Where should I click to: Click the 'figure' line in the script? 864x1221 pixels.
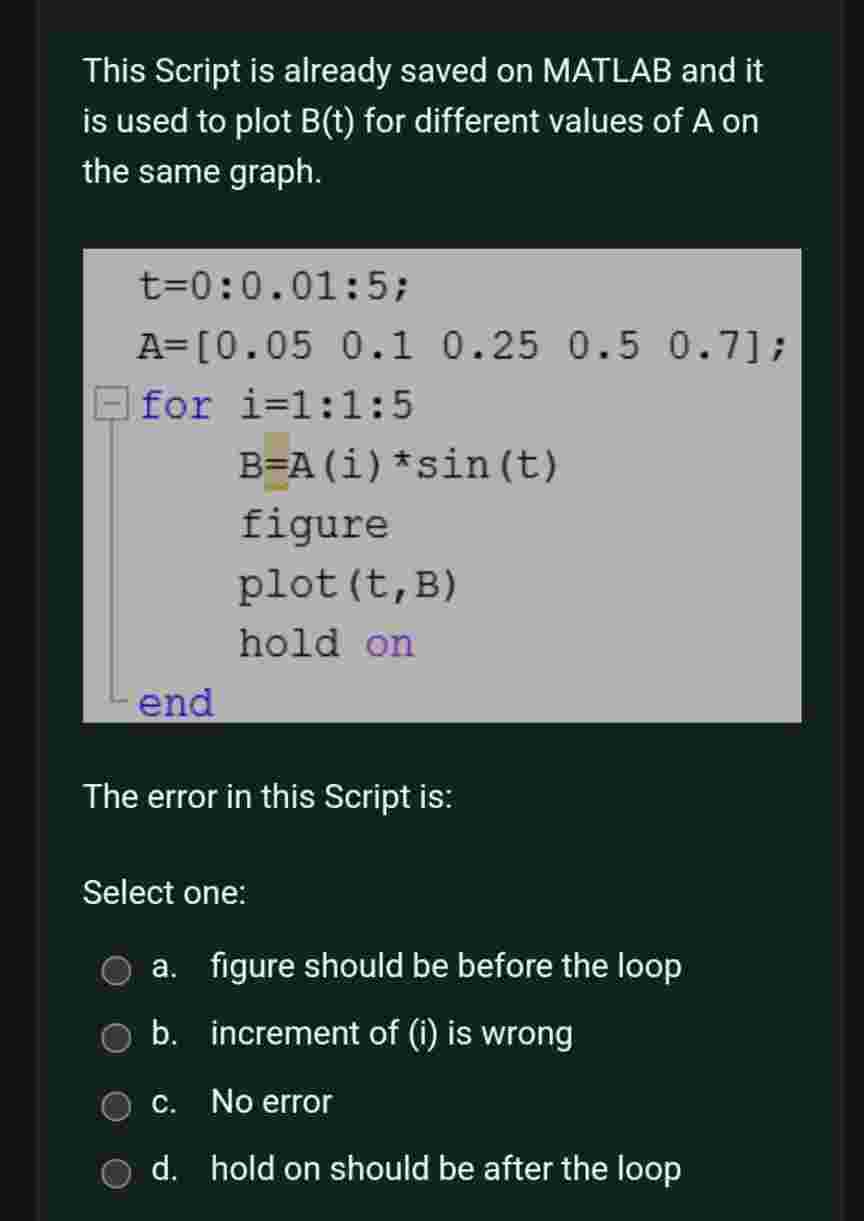click(x=313, y=524)
